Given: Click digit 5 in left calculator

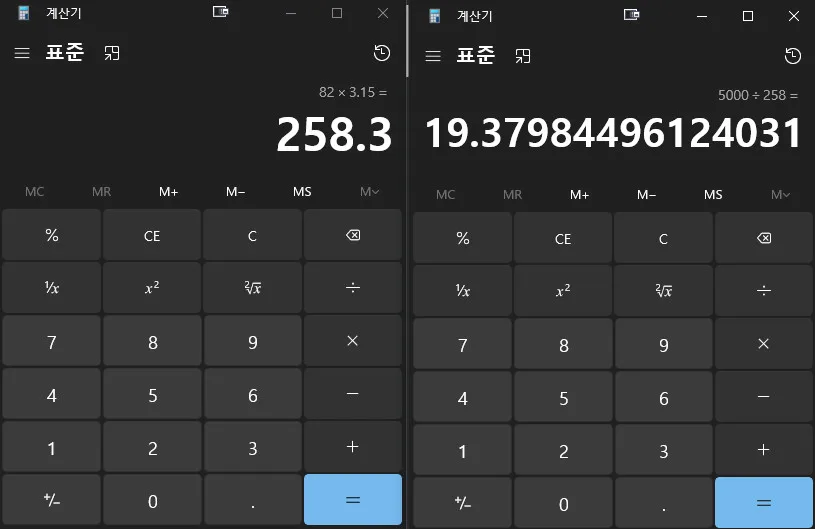Looking at the screenshot, I should click(x=152, y=394).
